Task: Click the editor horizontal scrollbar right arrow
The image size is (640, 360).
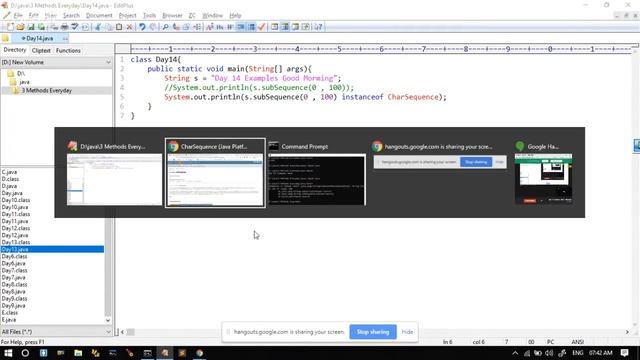Action: (x=627, y=332)
